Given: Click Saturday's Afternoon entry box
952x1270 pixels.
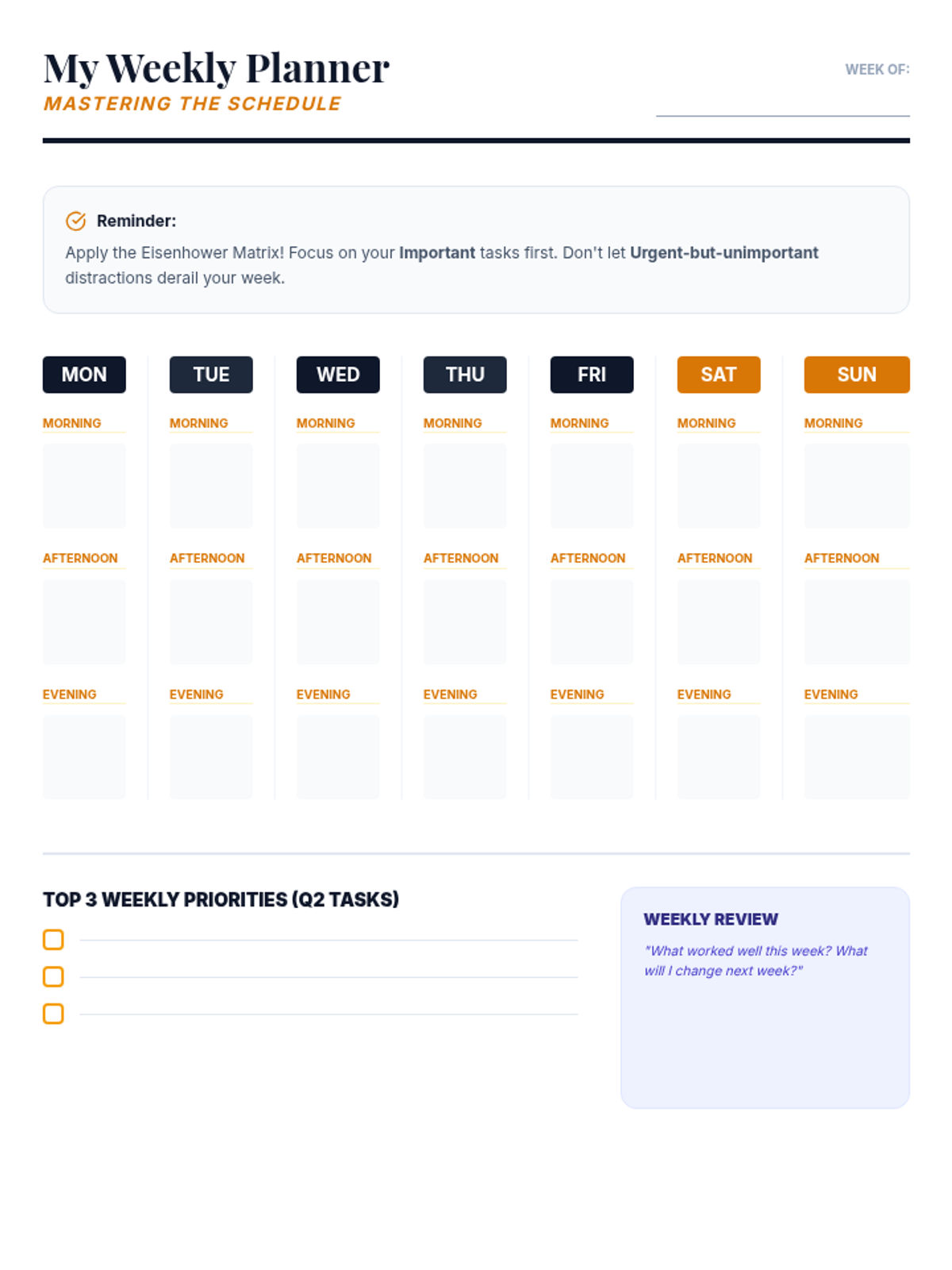Looking at the screenshot, I should 719,622.
